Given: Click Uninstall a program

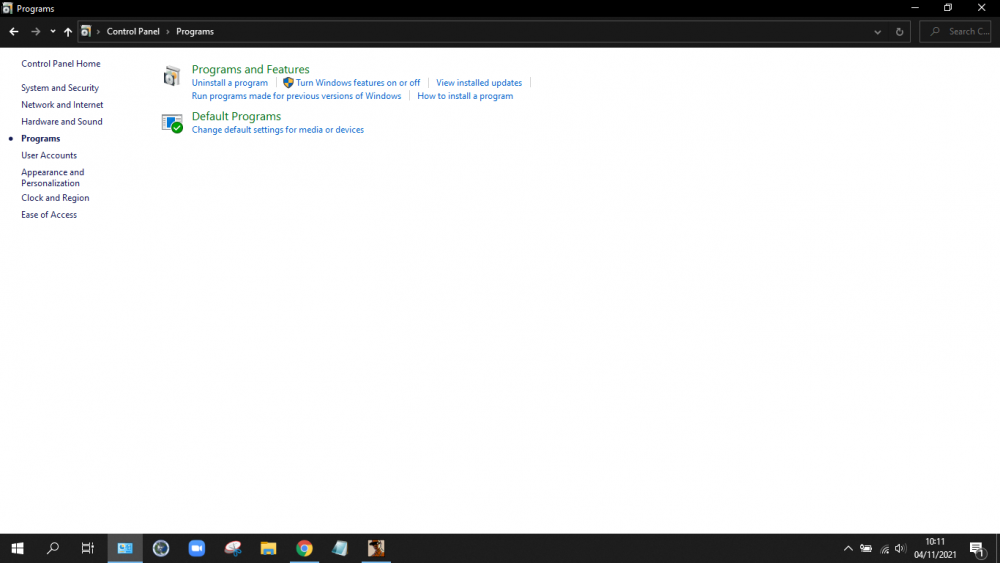Looking at the screenshot, I should coord(230,83).
